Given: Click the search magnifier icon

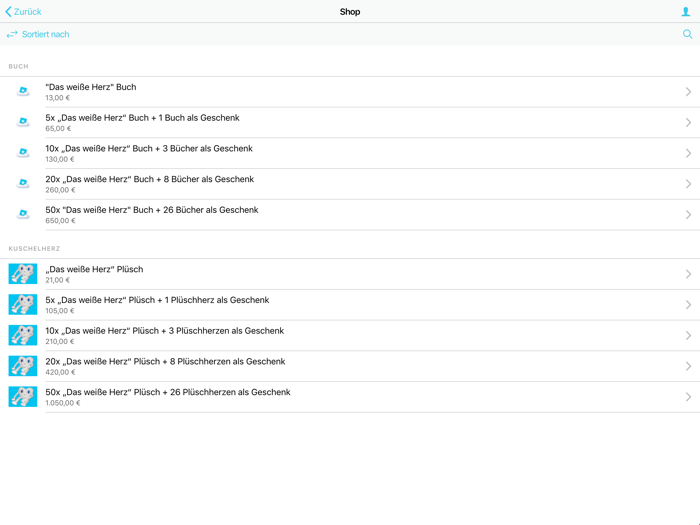Looking at the screenshot, I should [x=687, y=34].
